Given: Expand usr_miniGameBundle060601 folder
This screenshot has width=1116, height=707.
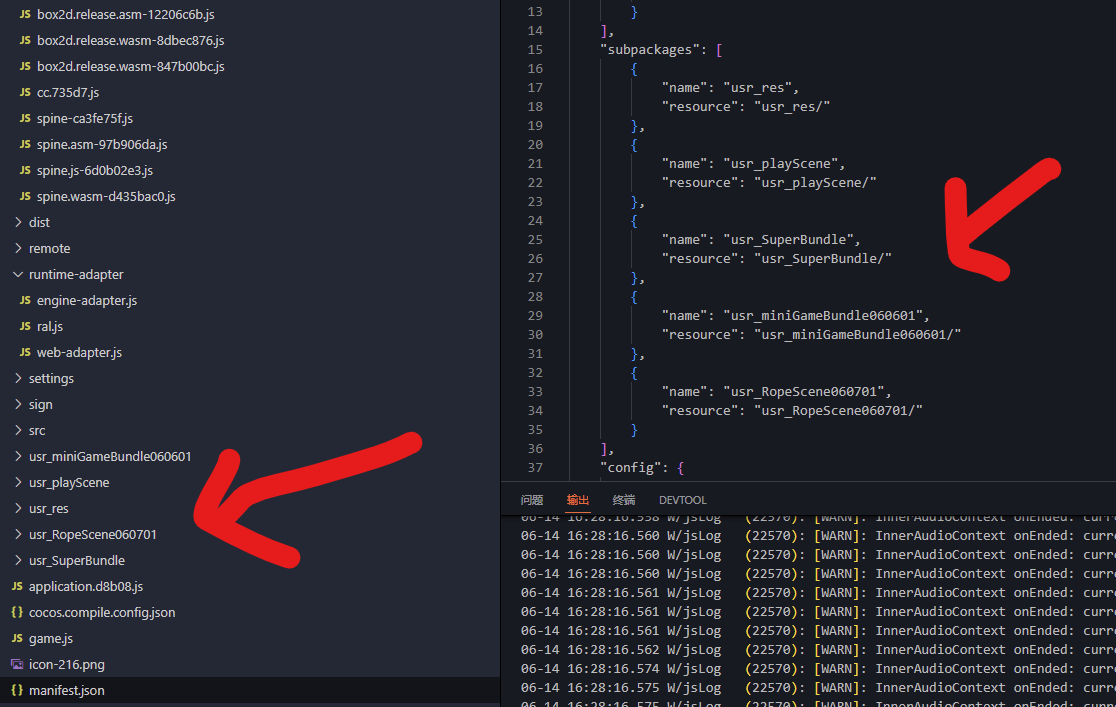Looking at the screenshot, I should [x=18, y=456].
